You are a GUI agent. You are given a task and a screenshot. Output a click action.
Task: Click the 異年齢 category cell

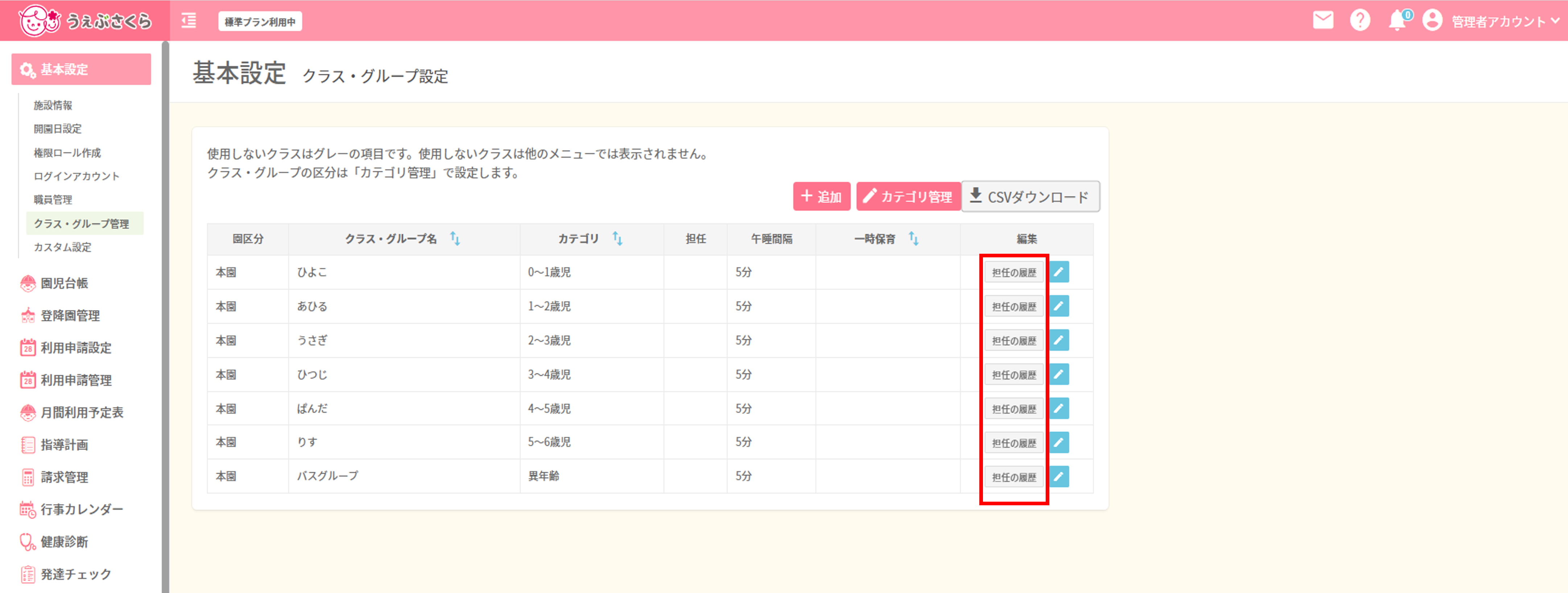tap(592, 476)
